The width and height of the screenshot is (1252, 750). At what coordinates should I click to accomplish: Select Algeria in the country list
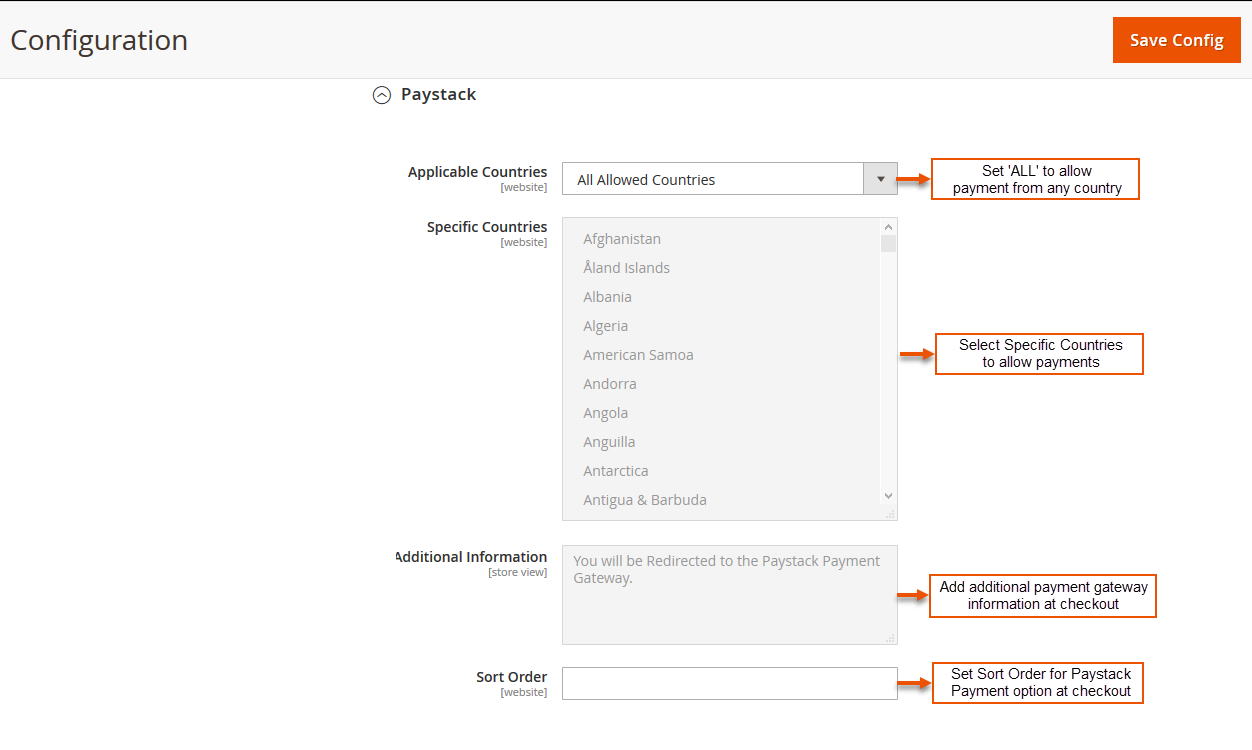tap(605, 326)
